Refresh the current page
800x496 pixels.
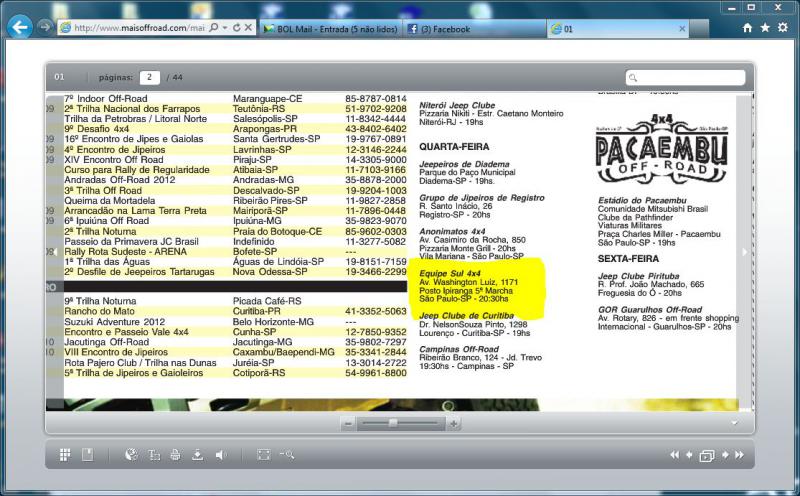[236, 28]
